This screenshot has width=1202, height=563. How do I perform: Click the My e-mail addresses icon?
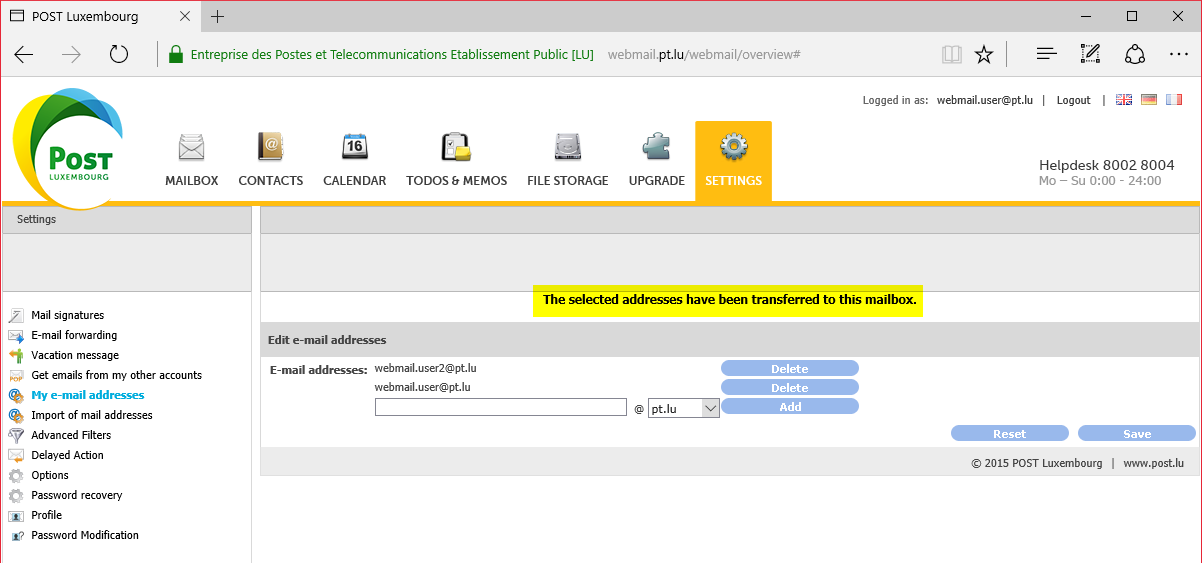[16, 395]
